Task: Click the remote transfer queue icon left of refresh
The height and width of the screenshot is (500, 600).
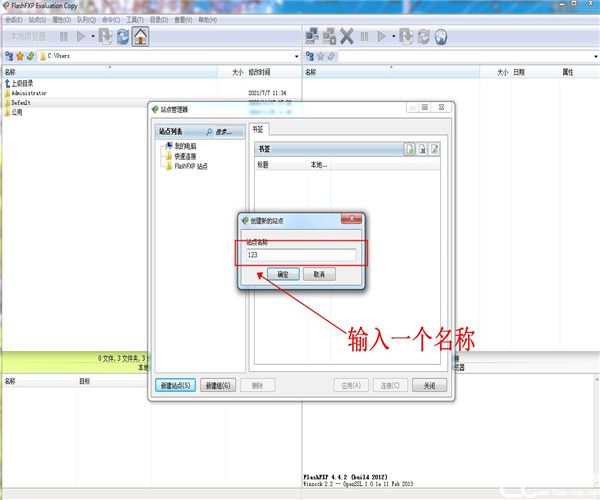Action: 406,37
